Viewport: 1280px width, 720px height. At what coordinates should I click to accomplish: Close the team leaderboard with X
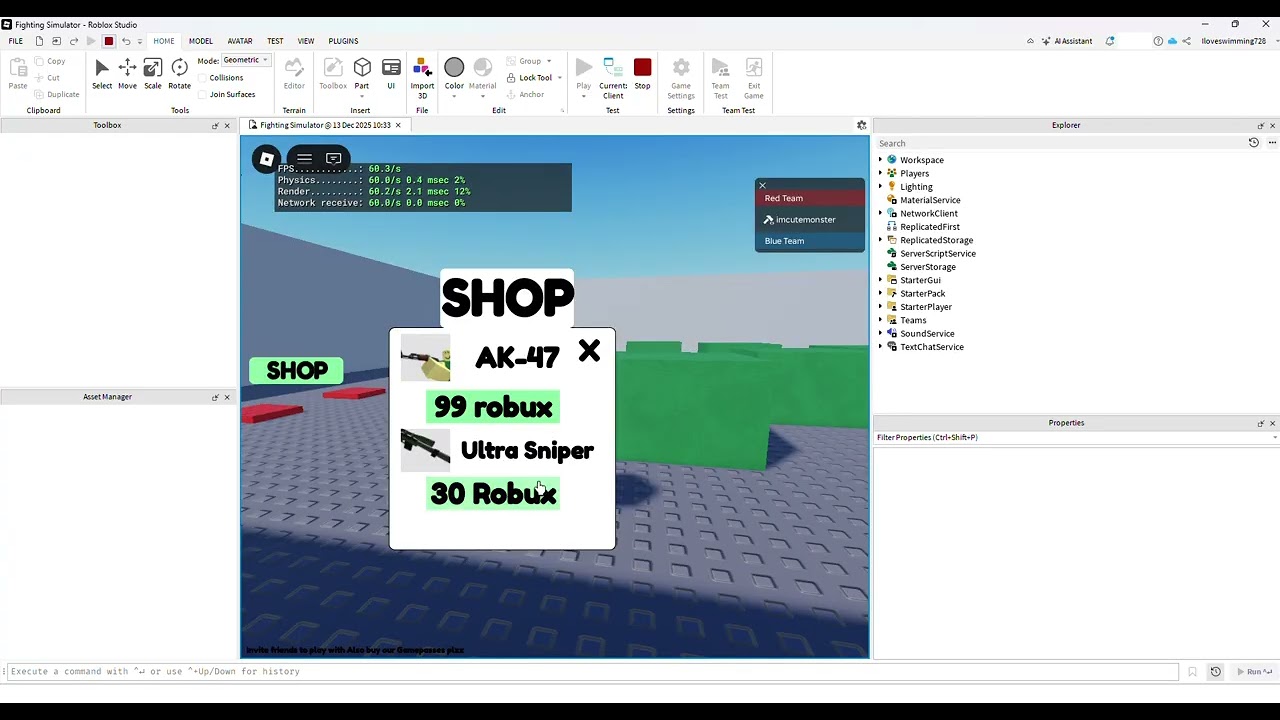762,185
